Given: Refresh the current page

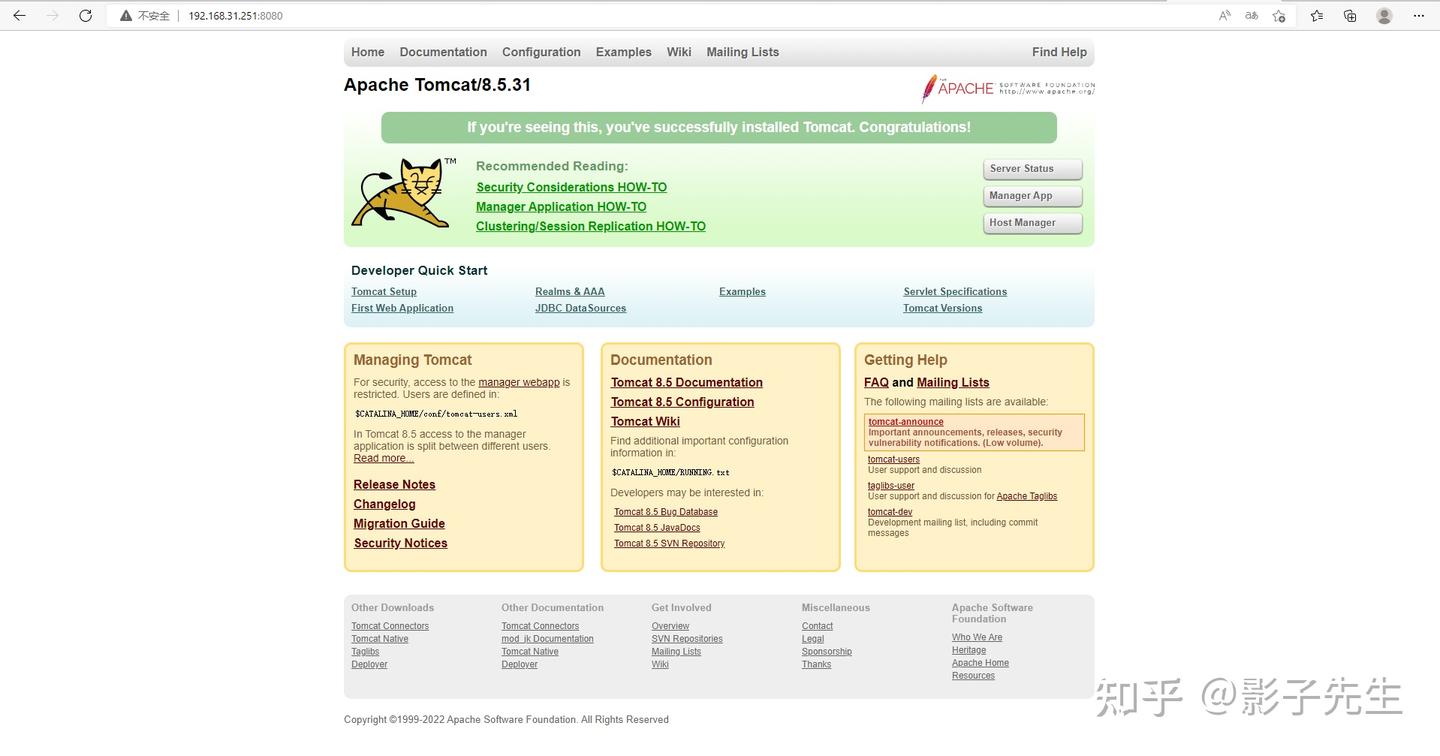Looking at the screenshot, I should 85,15.
